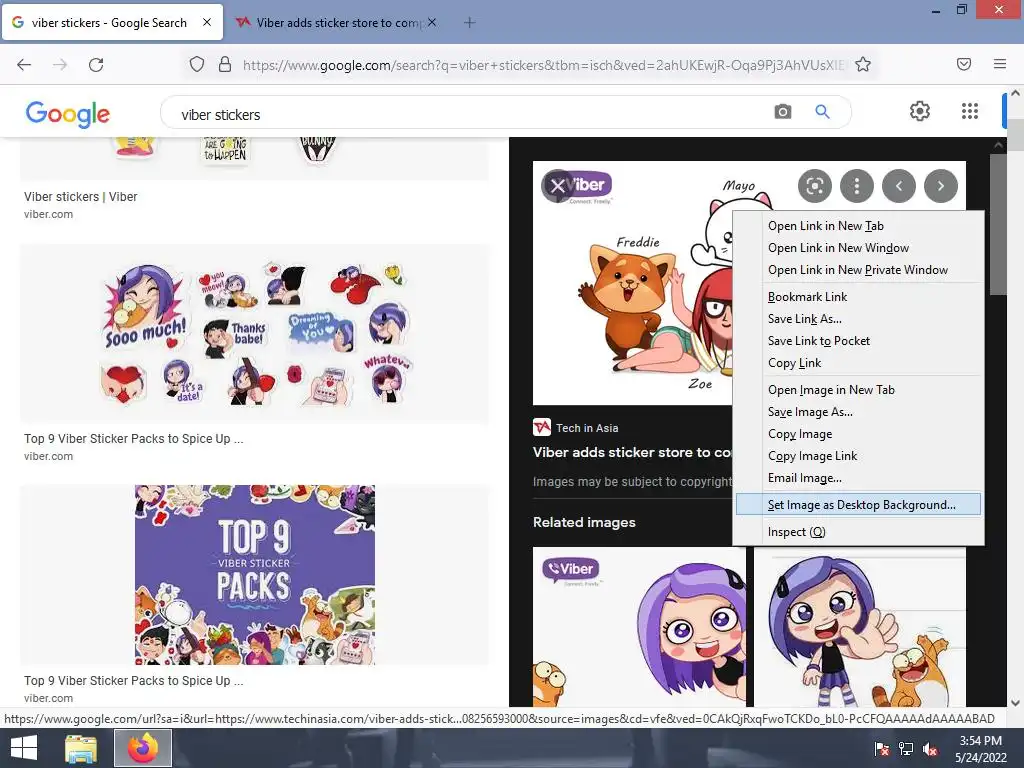Open Google quick settings gear
The height and width of the screenshot is (768, 1024).
920,111
